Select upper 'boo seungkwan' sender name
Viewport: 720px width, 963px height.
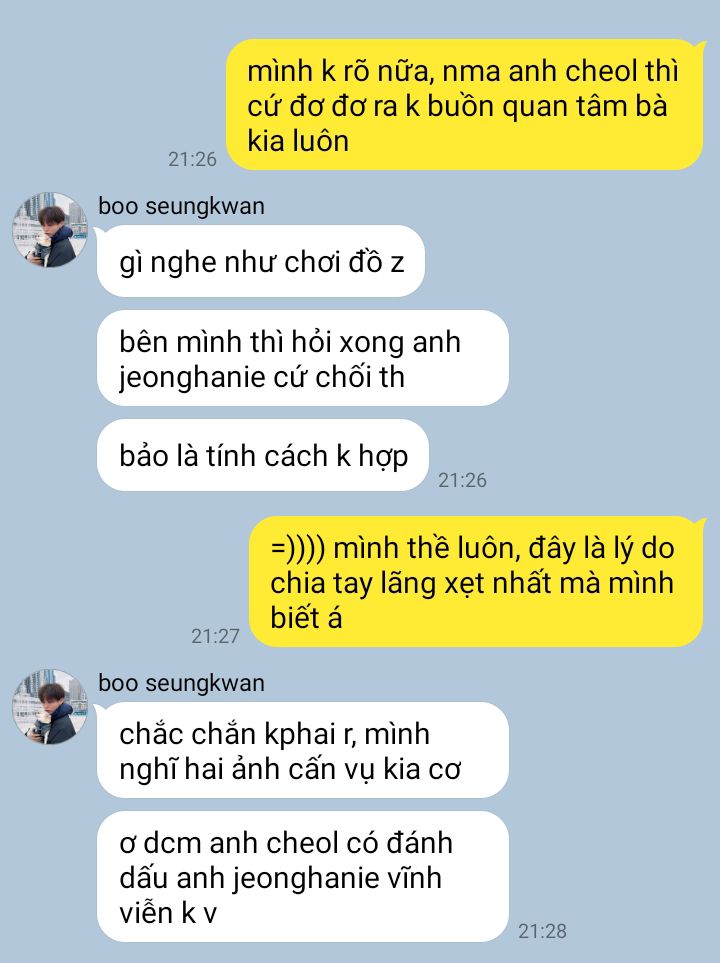[181, 206]
